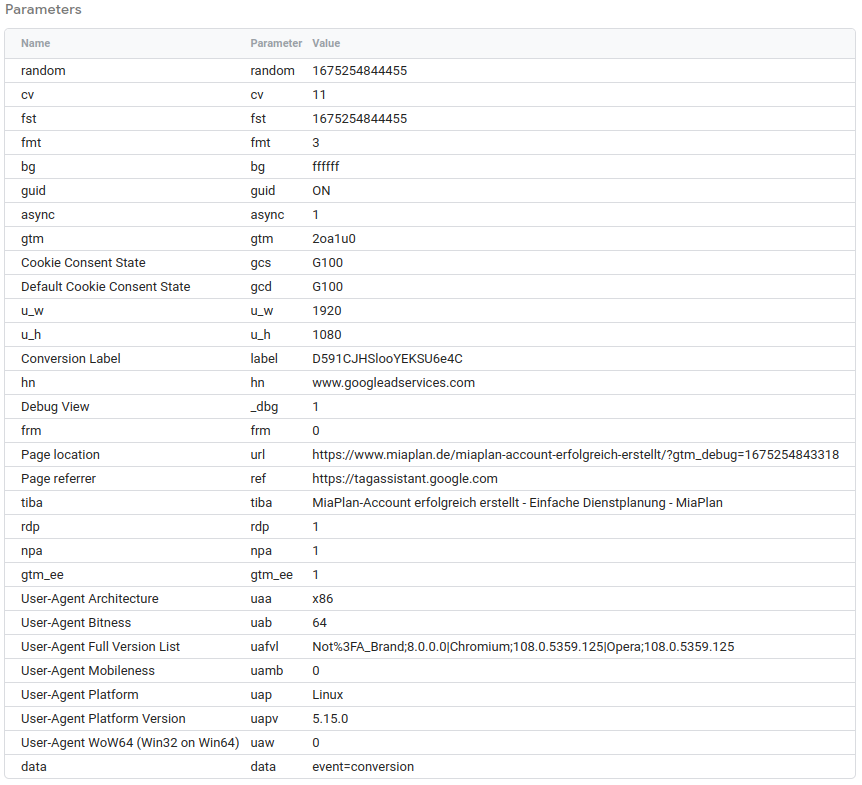This screenshot has width=862, height=785.
Task: Select the Page location URL value
Action: click(576, 455)
